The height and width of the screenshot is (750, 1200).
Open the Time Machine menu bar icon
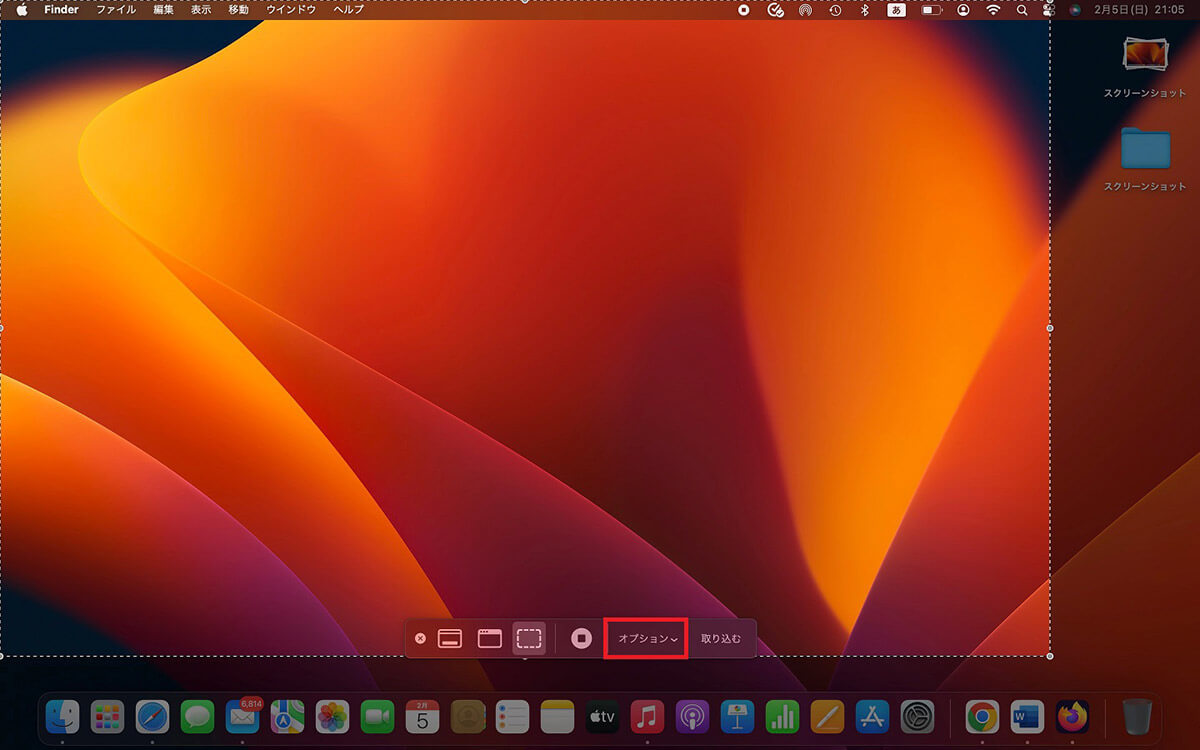835,10
